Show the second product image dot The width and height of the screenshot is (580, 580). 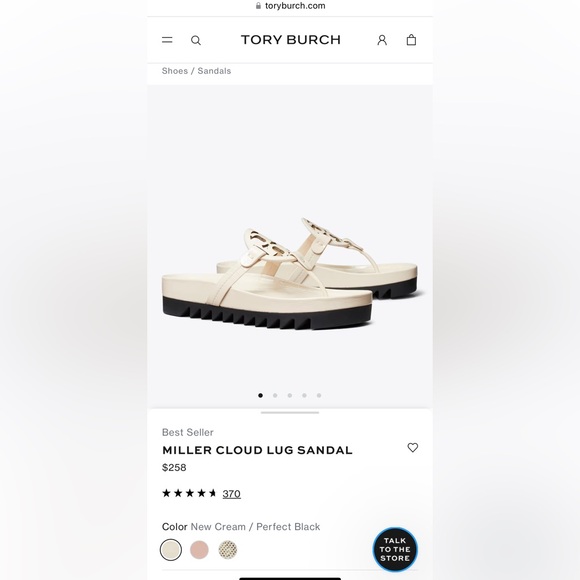pyautogui.click(x=275, y=395)
